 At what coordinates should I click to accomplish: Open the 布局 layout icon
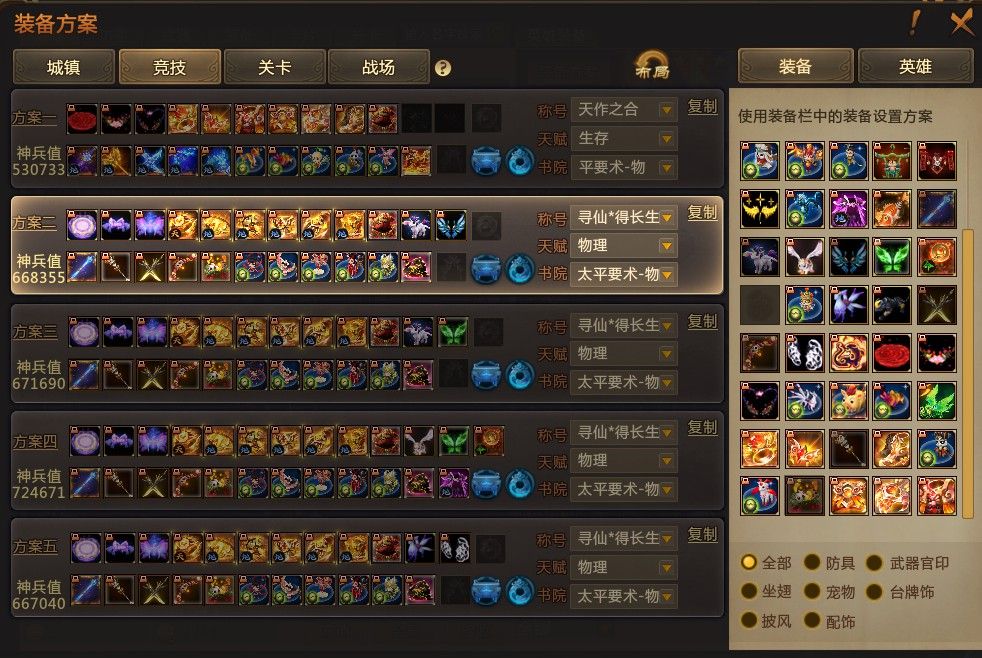click(x=652, y=65)
